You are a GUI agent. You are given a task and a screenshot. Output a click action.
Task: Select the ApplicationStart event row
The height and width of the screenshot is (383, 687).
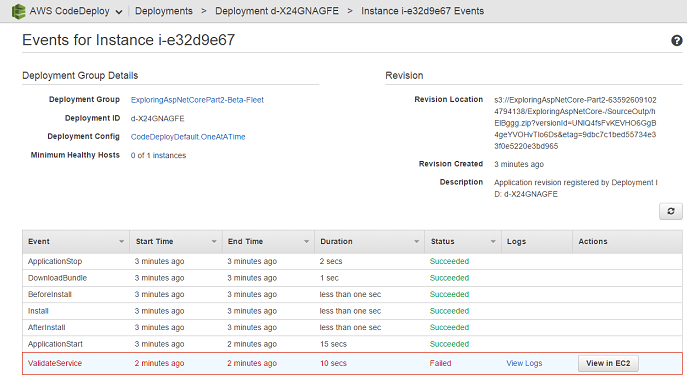352,344
